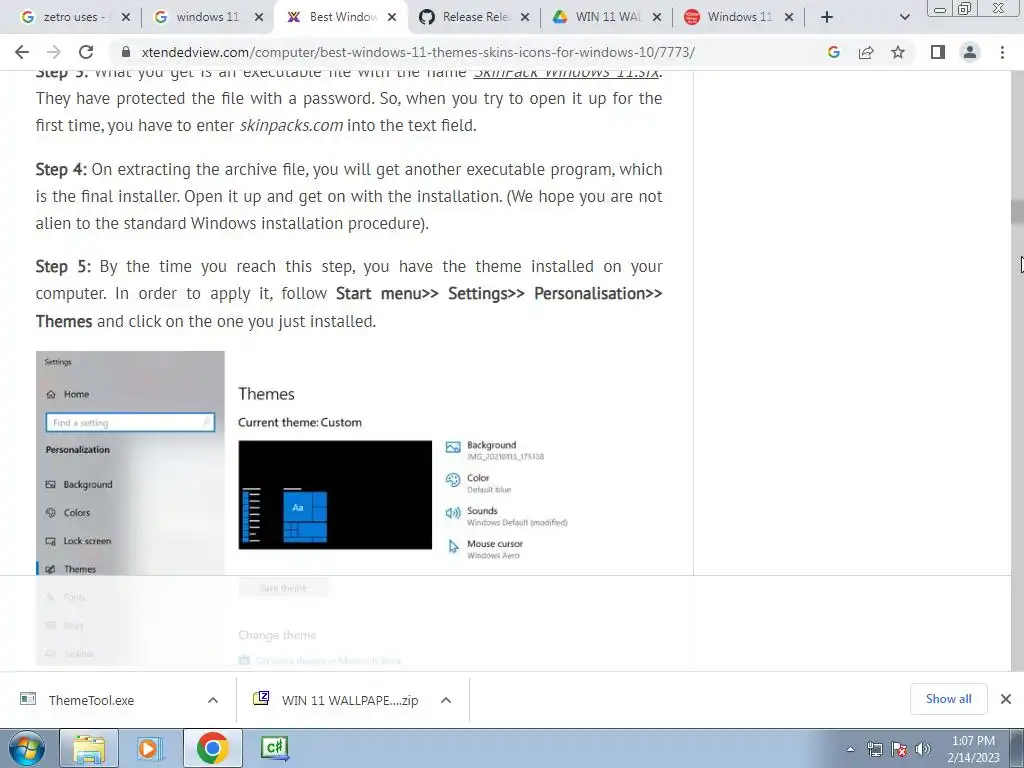Show hidden system tray icons
The image size is (1024, 768).
click(850, 749)
